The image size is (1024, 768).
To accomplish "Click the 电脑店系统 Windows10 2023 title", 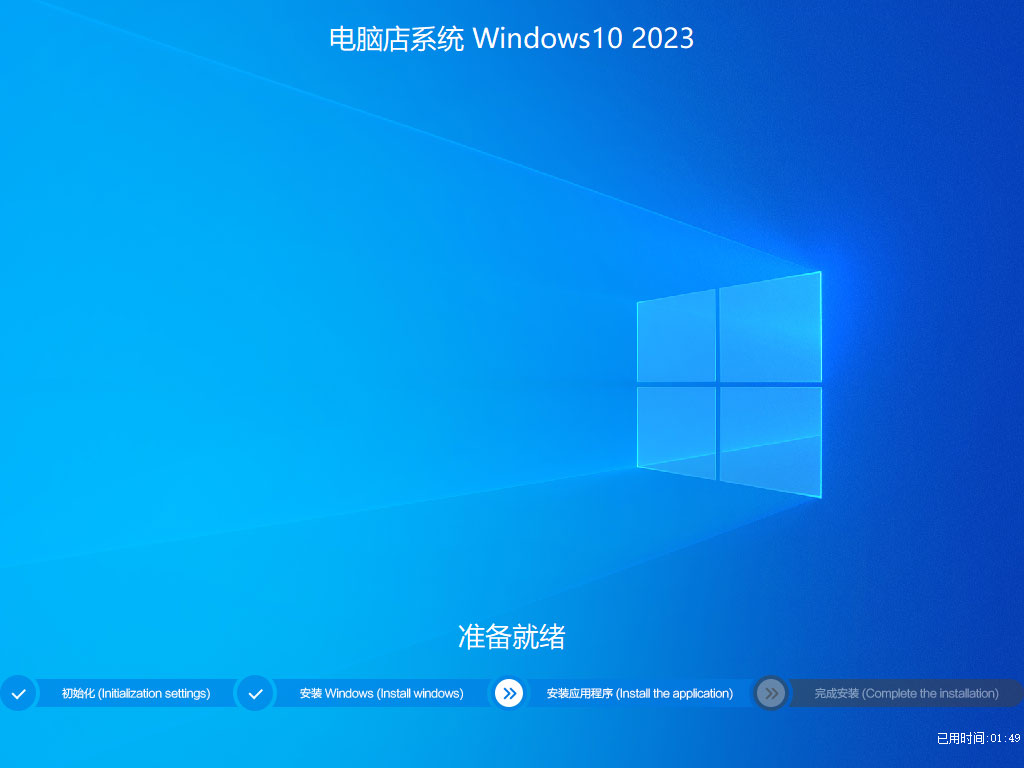I will 511,38.
